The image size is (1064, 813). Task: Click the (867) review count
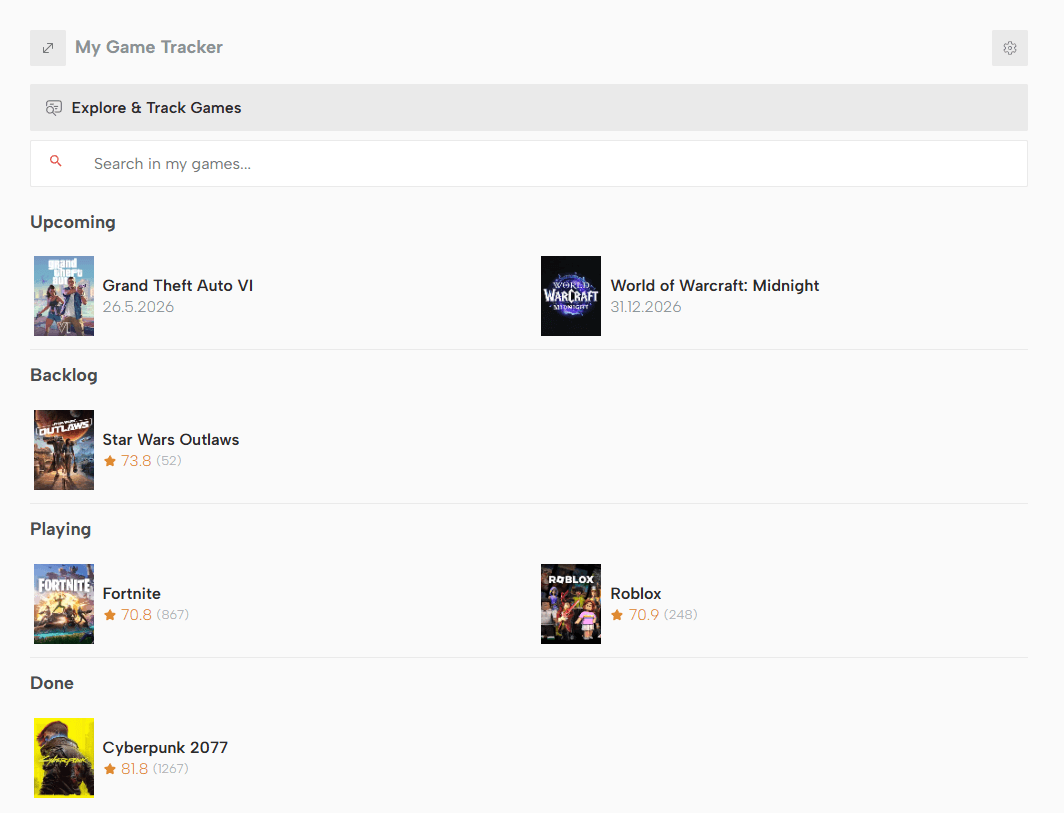coord(172,615)
